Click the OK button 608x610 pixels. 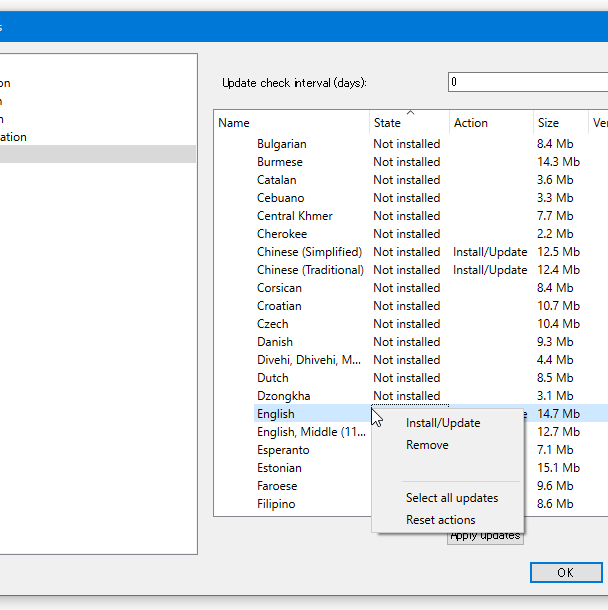point(566,572)
